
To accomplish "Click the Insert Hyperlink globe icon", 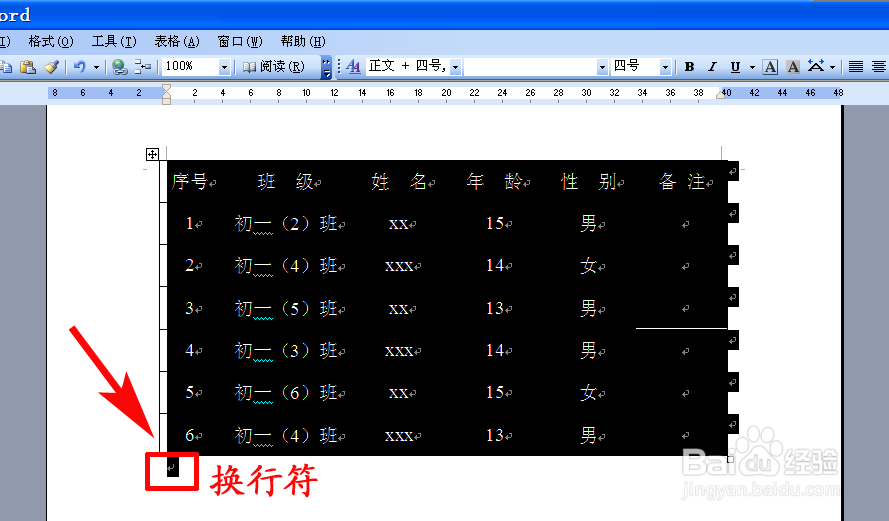I will coord(119,67).
